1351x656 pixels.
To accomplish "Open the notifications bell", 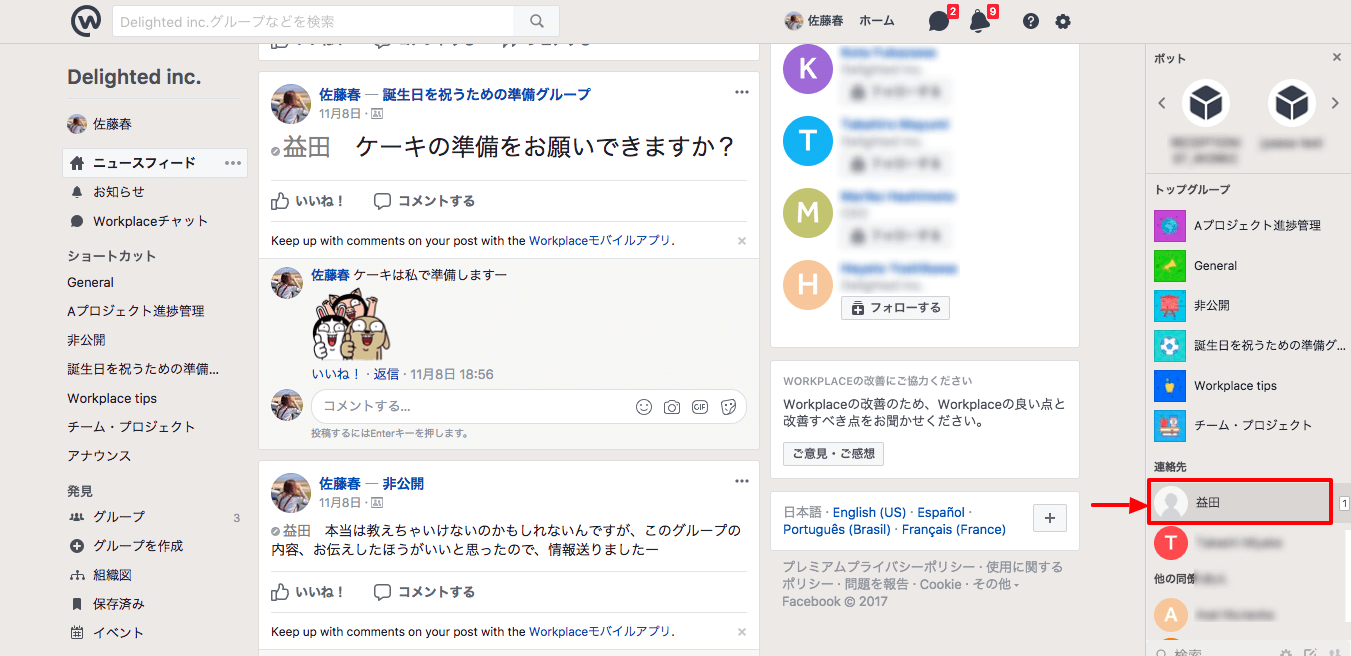I will pyautogui.click(x=980, y=20).
